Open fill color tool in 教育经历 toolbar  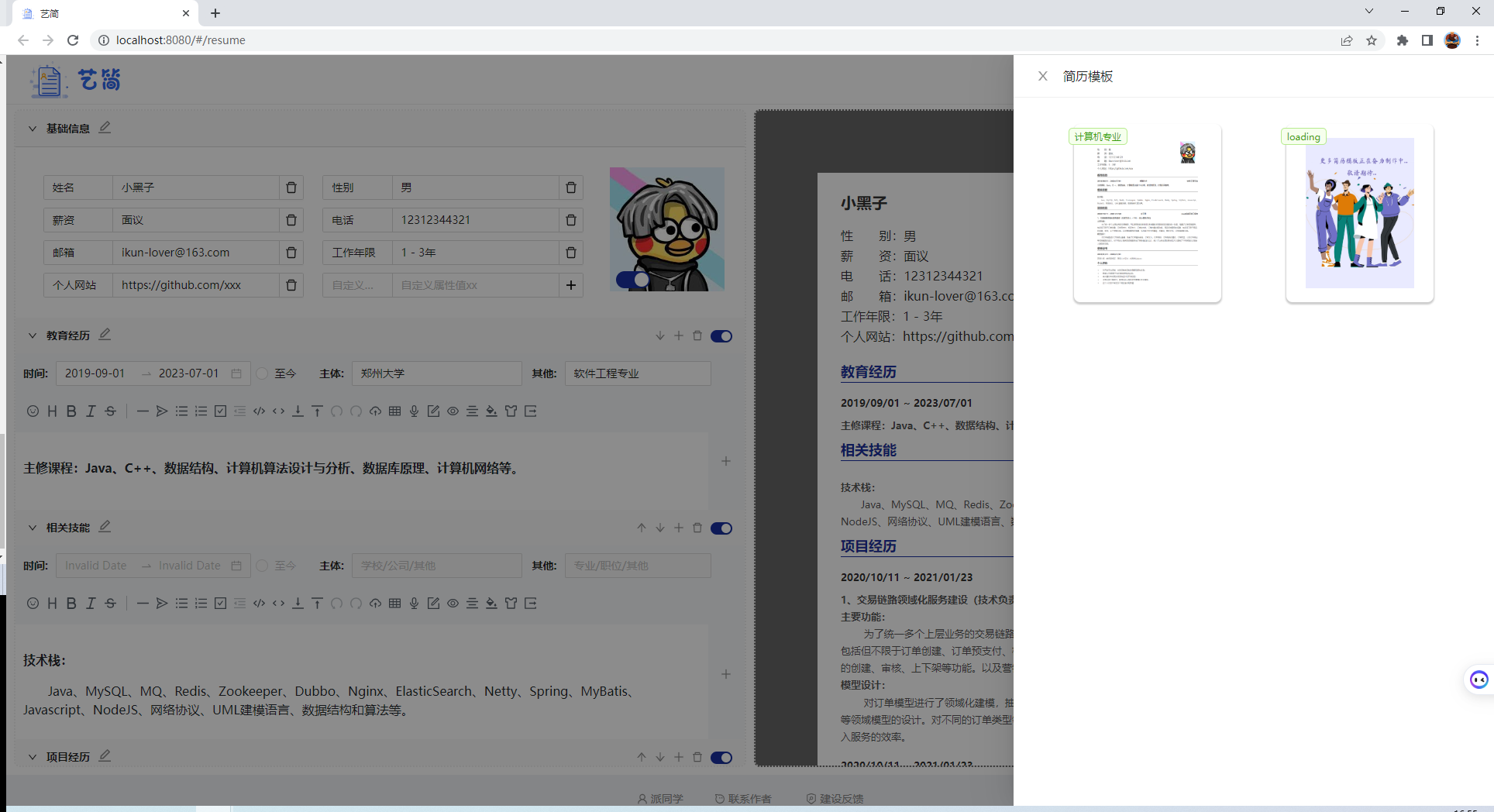(x=491, y=411)
